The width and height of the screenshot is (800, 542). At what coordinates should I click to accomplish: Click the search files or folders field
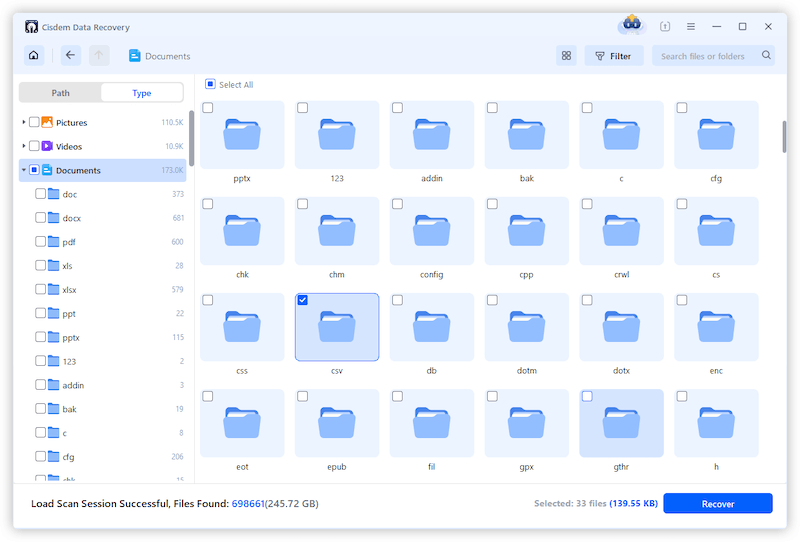tap(713, 56)
